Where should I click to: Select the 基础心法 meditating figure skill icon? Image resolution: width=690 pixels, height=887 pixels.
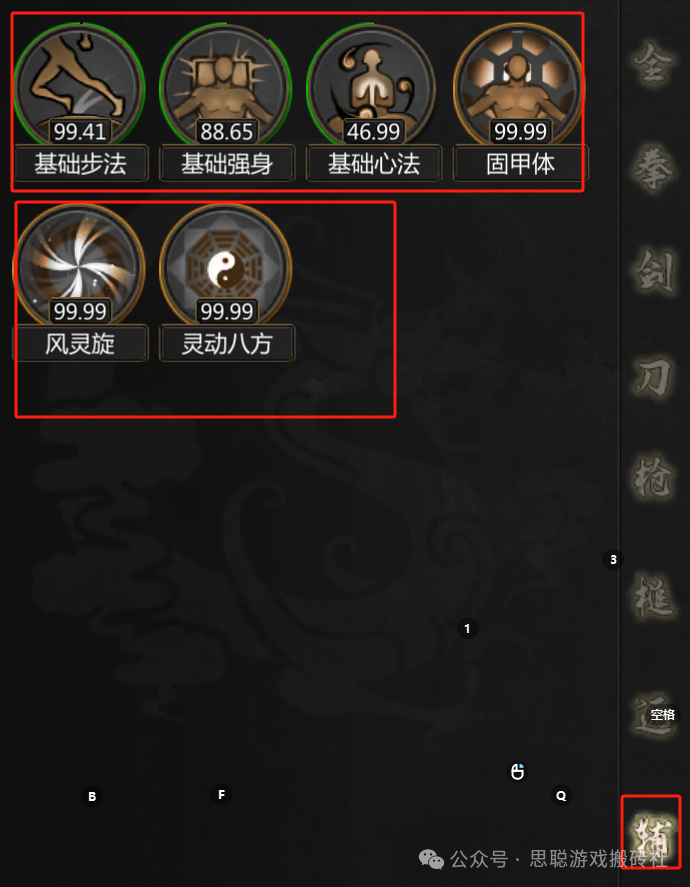click(x=373, y=86)
